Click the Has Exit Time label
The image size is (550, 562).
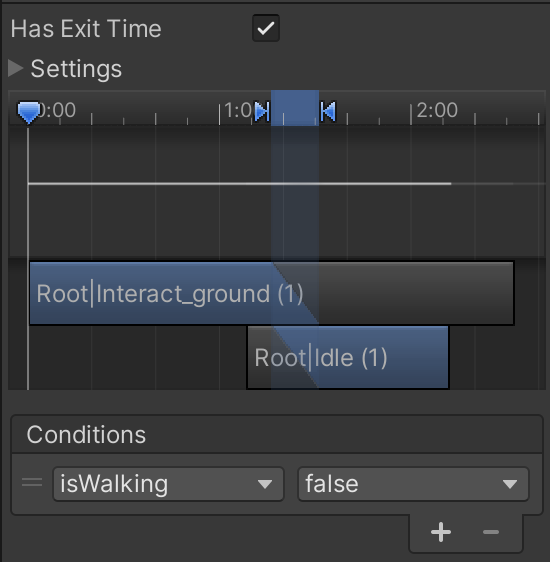pos(86,29)
